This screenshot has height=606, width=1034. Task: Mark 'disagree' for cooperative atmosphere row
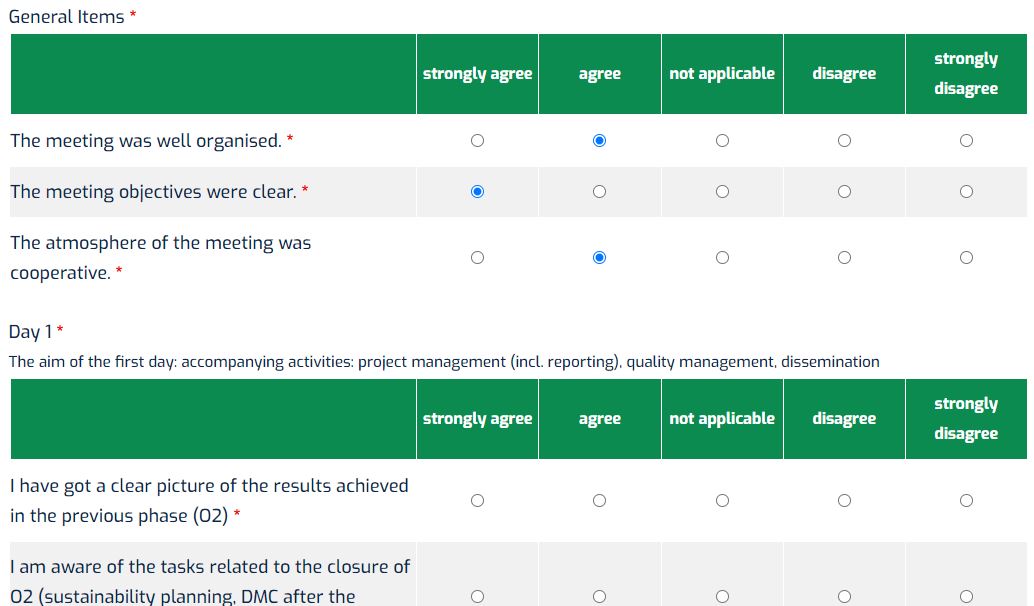tap(844, 258)
